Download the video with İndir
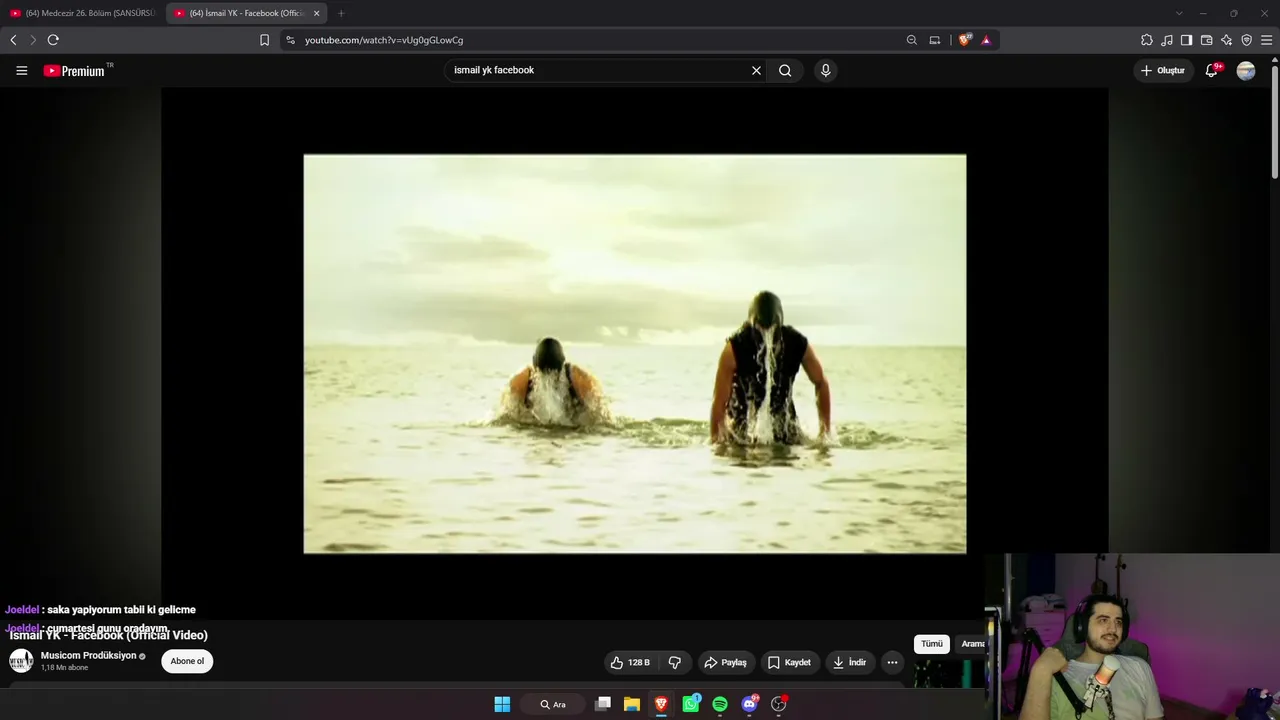1280x720 pixels. click(x=849, y=662)
